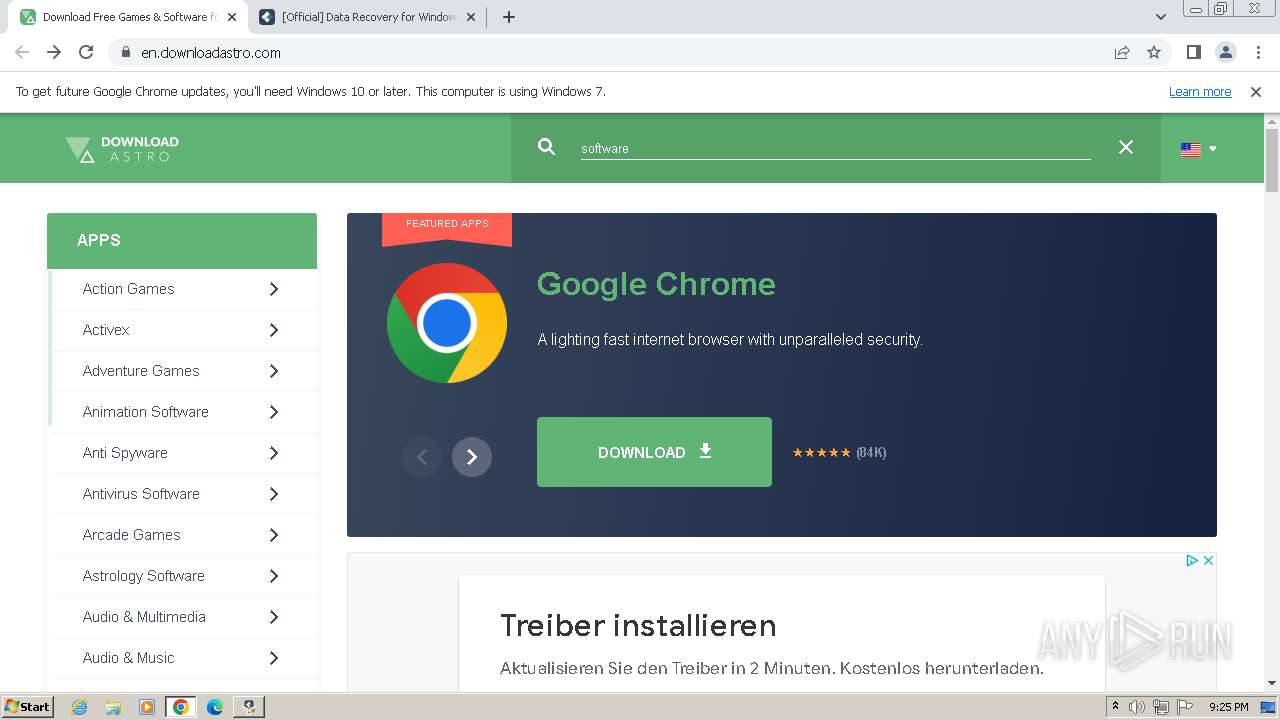Screen dimensions: 1280x720
Task: Show hidden system tray icons
Action: [x=1115, y=707]
